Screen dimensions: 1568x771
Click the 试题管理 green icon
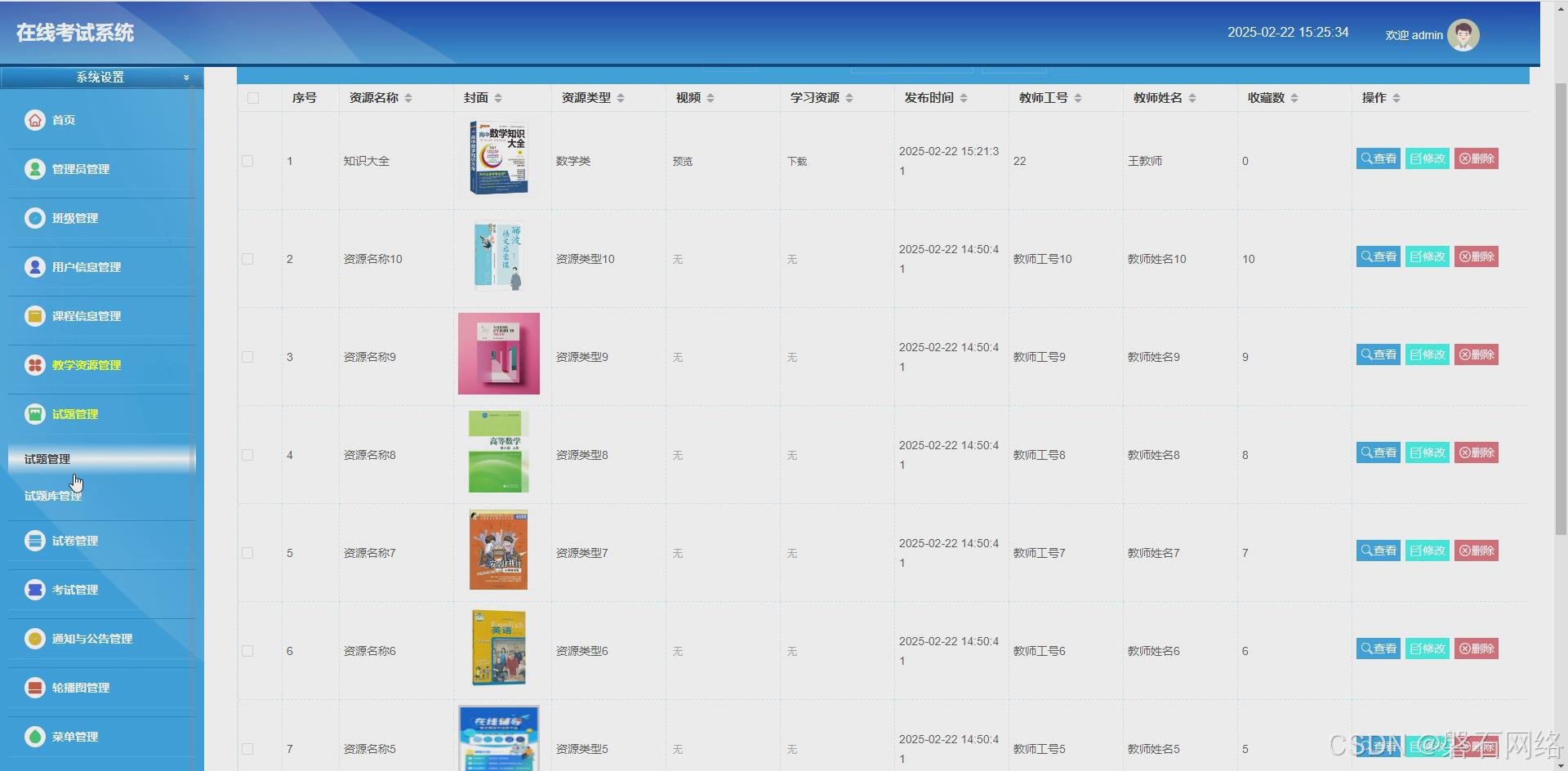pyautogui.click(x=34, y=414)
